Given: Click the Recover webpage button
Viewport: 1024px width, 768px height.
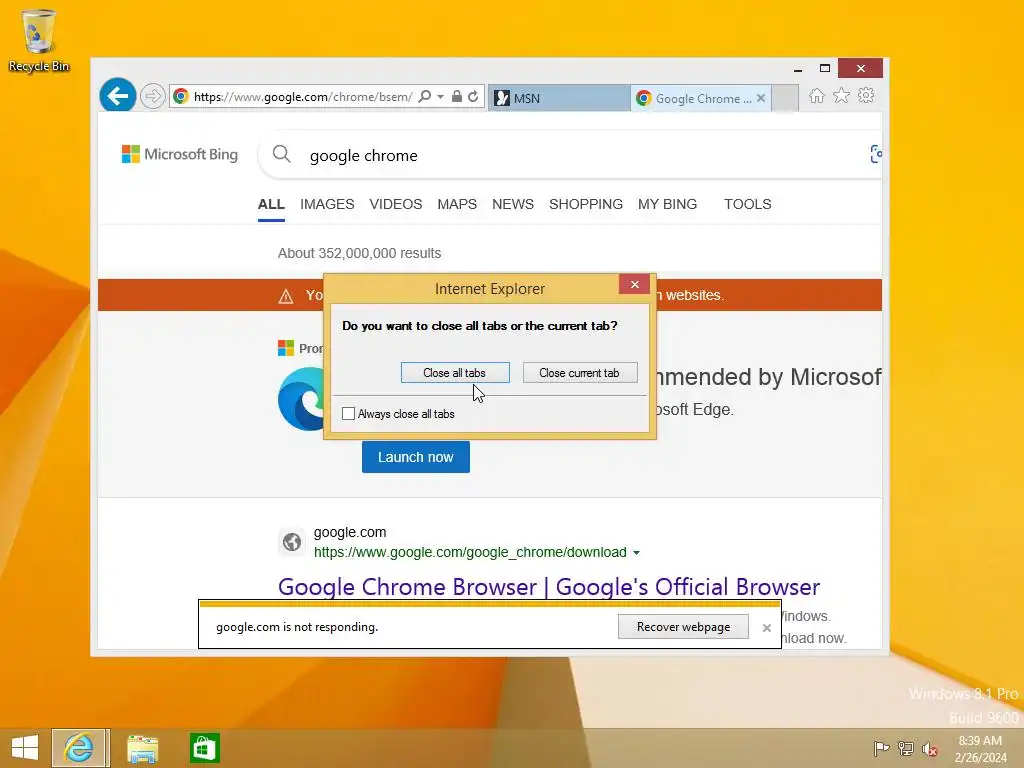Looking at the screenshot, I should pos(683,627).
